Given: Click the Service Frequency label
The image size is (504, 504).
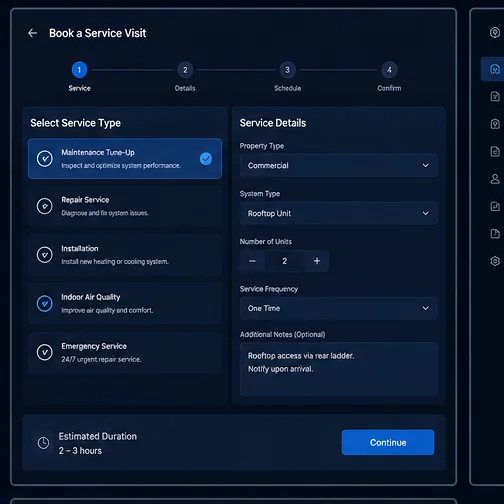Looking at the screenshot, I should click(x=269, y=289).
